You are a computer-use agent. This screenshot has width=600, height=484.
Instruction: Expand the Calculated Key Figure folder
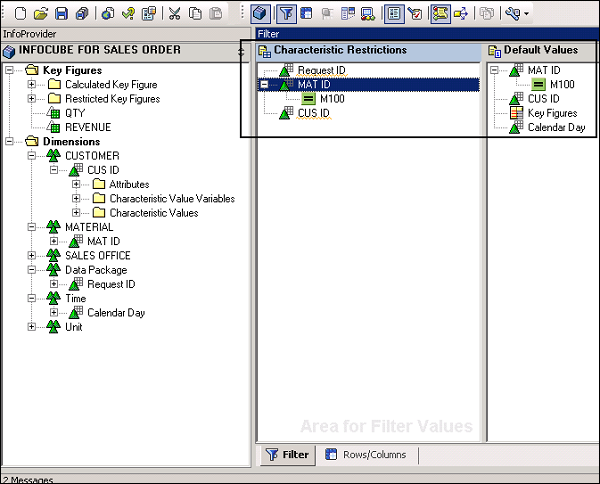click(x=32, y=85)
